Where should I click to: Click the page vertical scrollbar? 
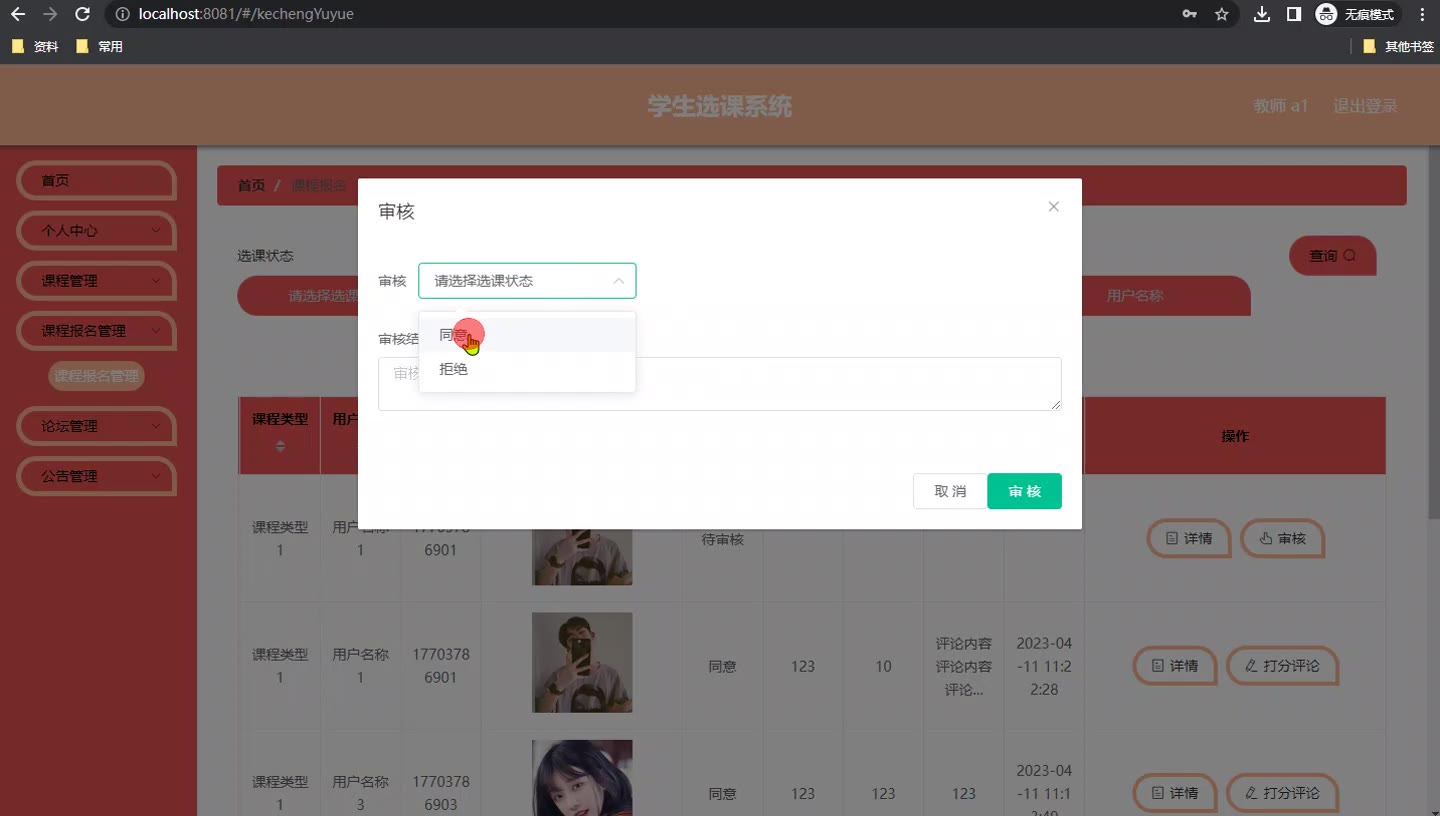coord(1433,333)
